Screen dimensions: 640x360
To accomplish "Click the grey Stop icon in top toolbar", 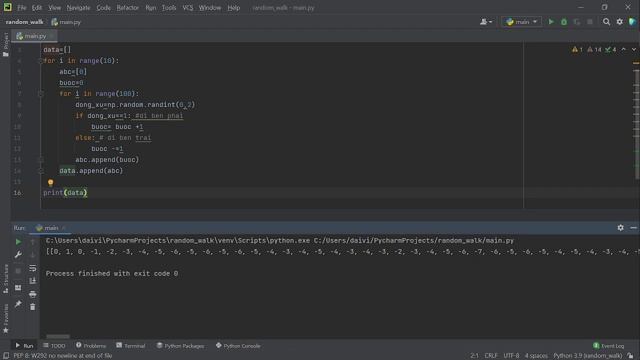I will pyautogui.click(x=590, y=22).
